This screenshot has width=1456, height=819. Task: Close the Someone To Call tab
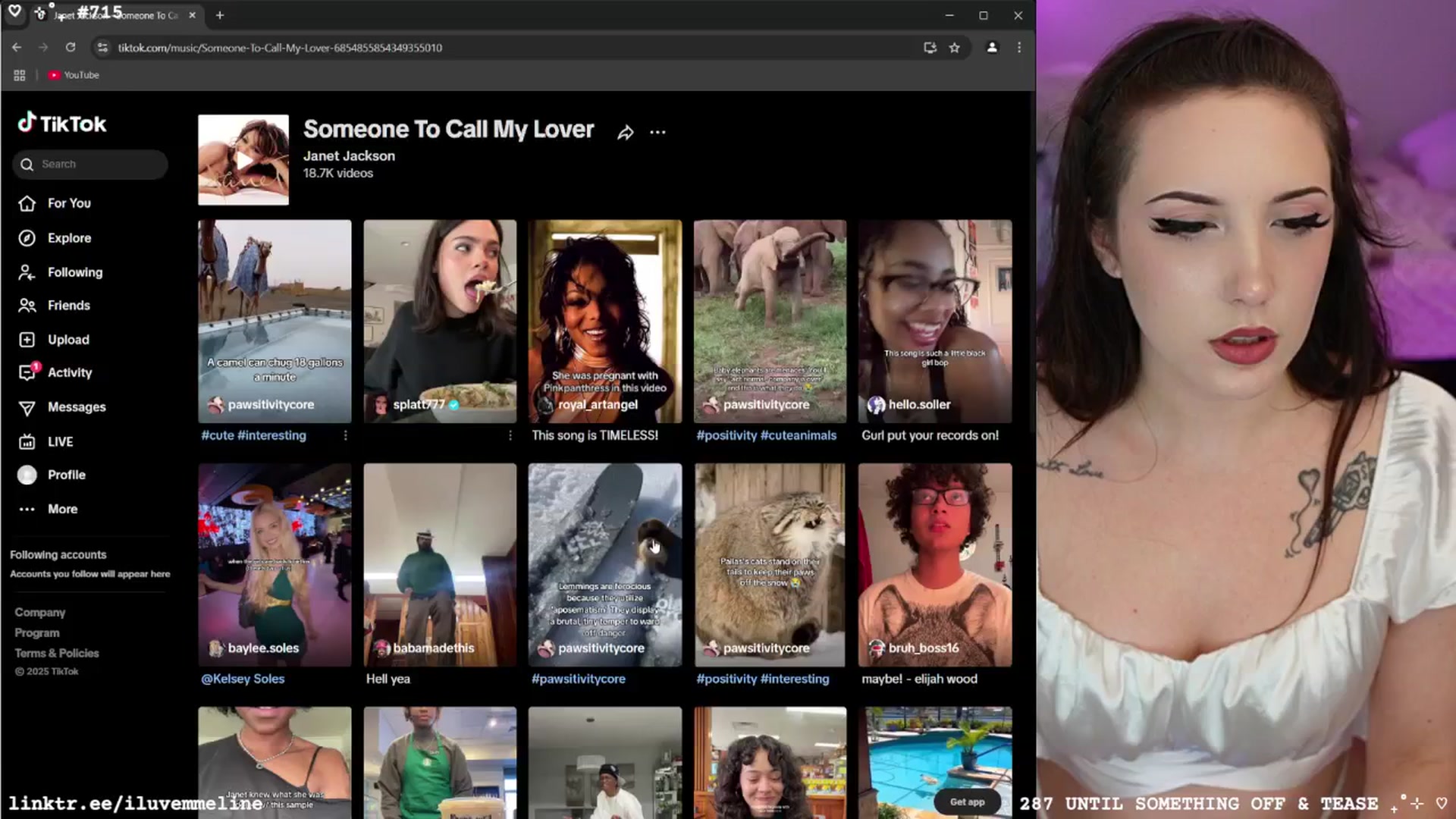[x=193, y=15]
